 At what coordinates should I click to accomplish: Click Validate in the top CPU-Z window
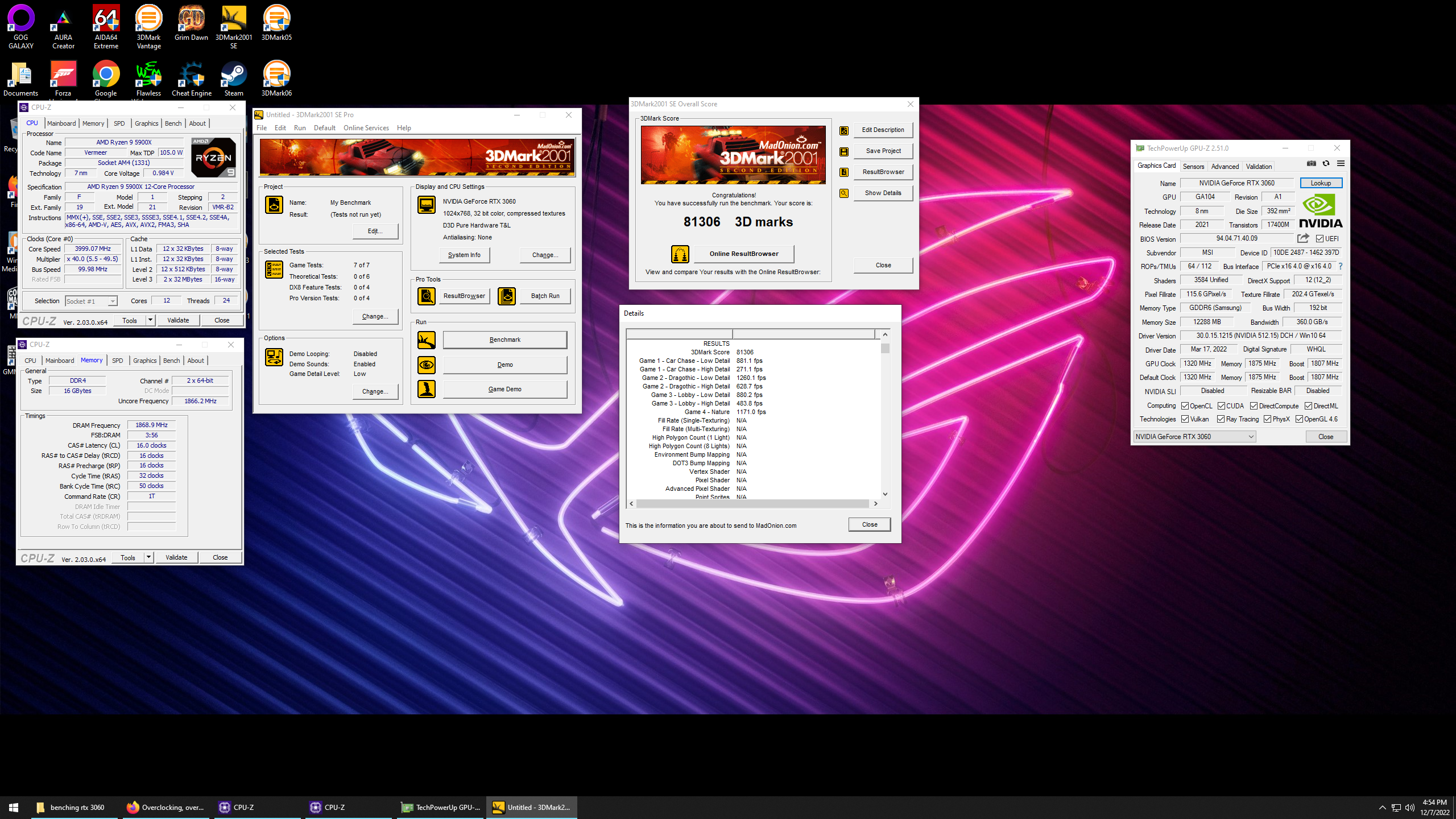coord(178,320)
